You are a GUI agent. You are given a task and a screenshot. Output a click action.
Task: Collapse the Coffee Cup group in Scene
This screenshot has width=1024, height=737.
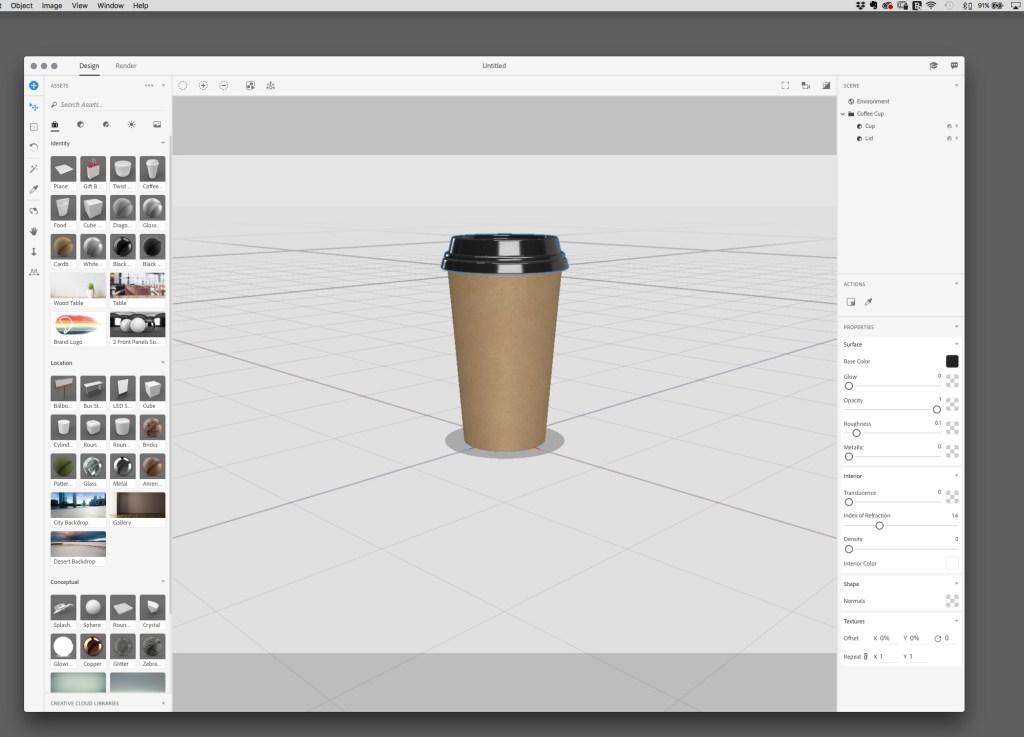[843, 113]
